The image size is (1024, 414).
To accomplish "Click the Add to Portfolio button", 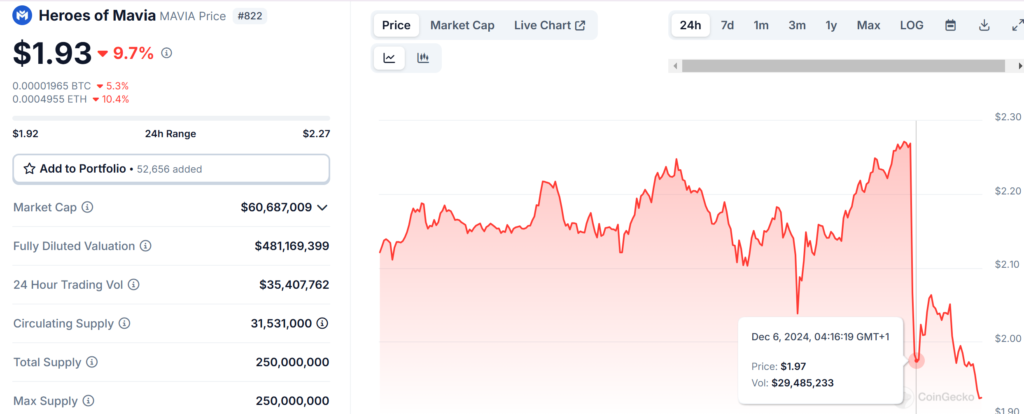I will pyautogui.click(x=171, y=169).
